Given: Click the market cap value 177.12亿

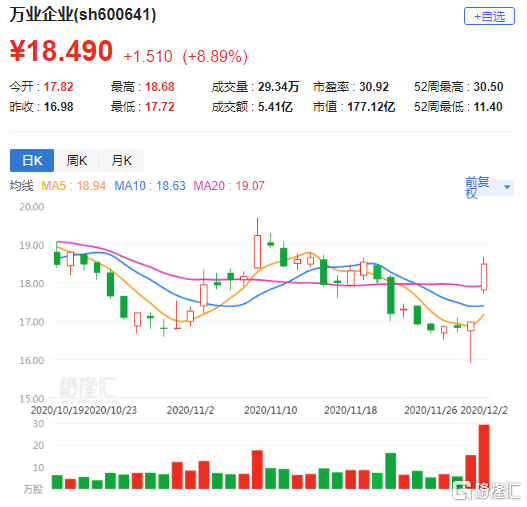Looking at the screenshot, I should click(x=371, y=107).
